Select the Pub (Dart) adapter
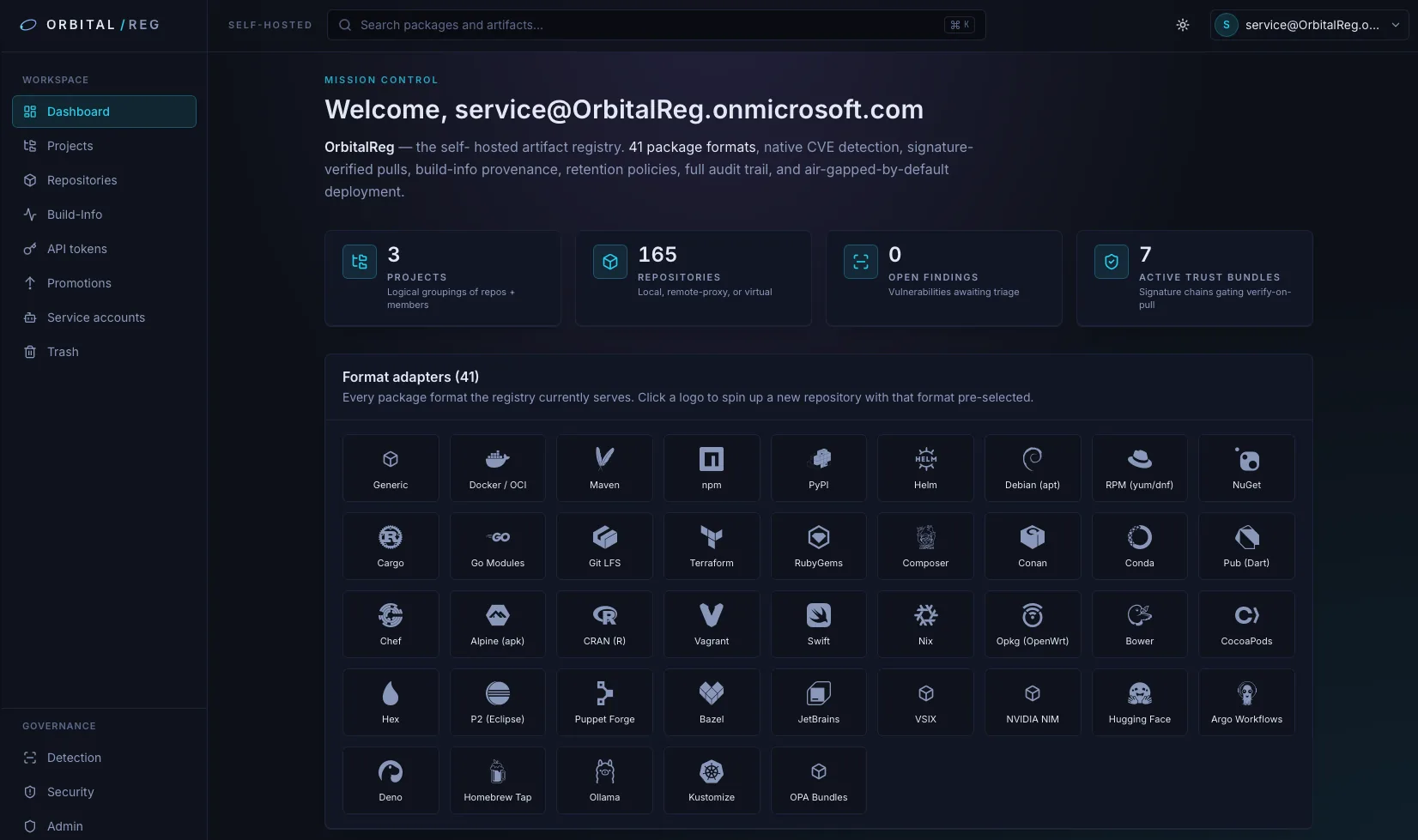Screen dimensions: 1418x840 coord(1246,546)
